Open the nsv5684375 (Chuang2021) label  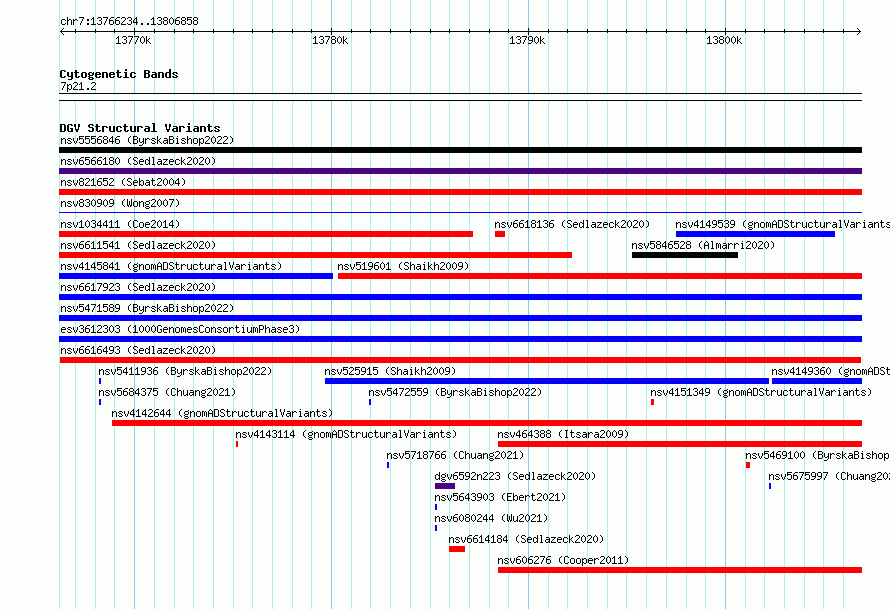click(167, 392)
